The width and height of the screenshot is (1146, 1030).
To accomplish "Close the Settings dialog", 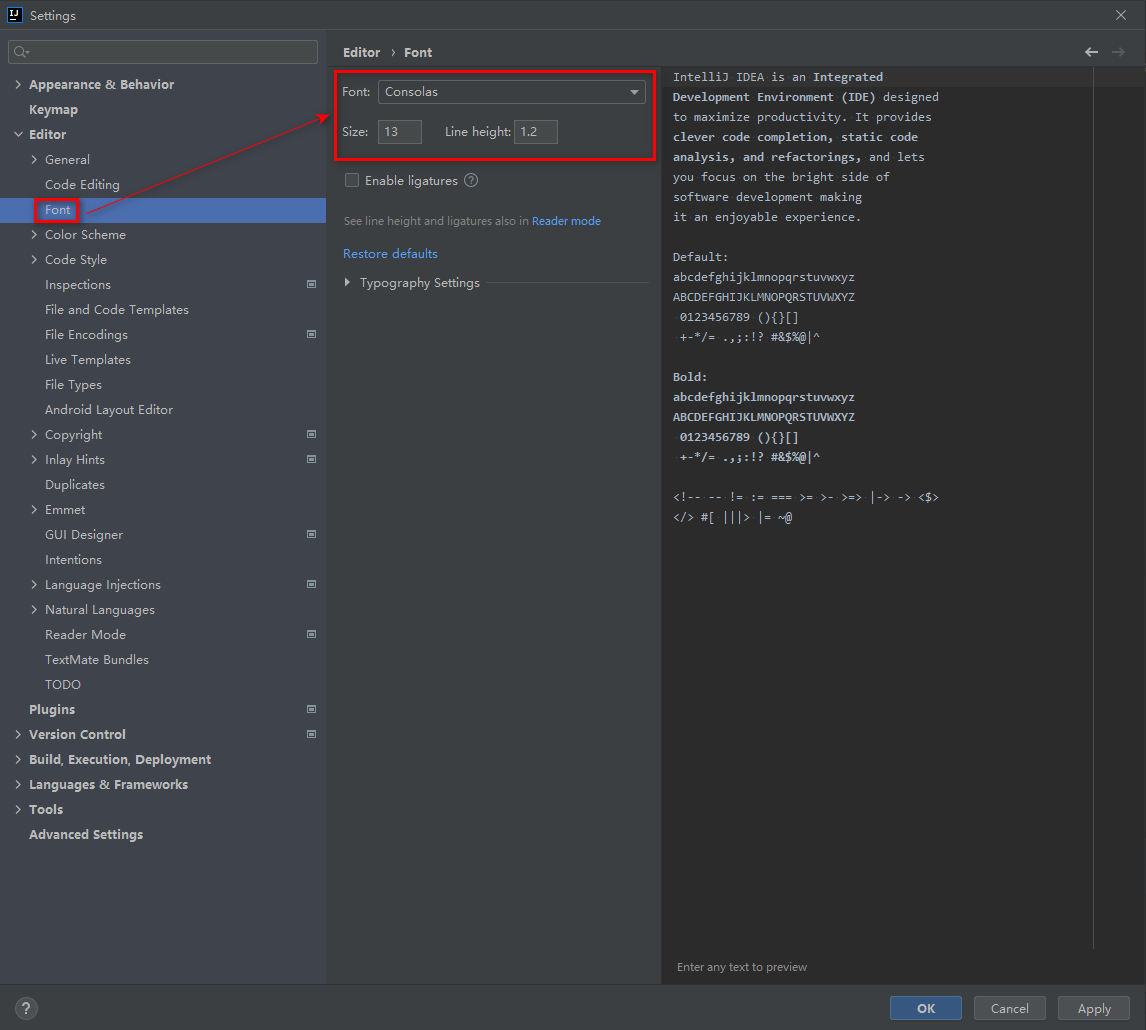I will (x=1120, y=15).
